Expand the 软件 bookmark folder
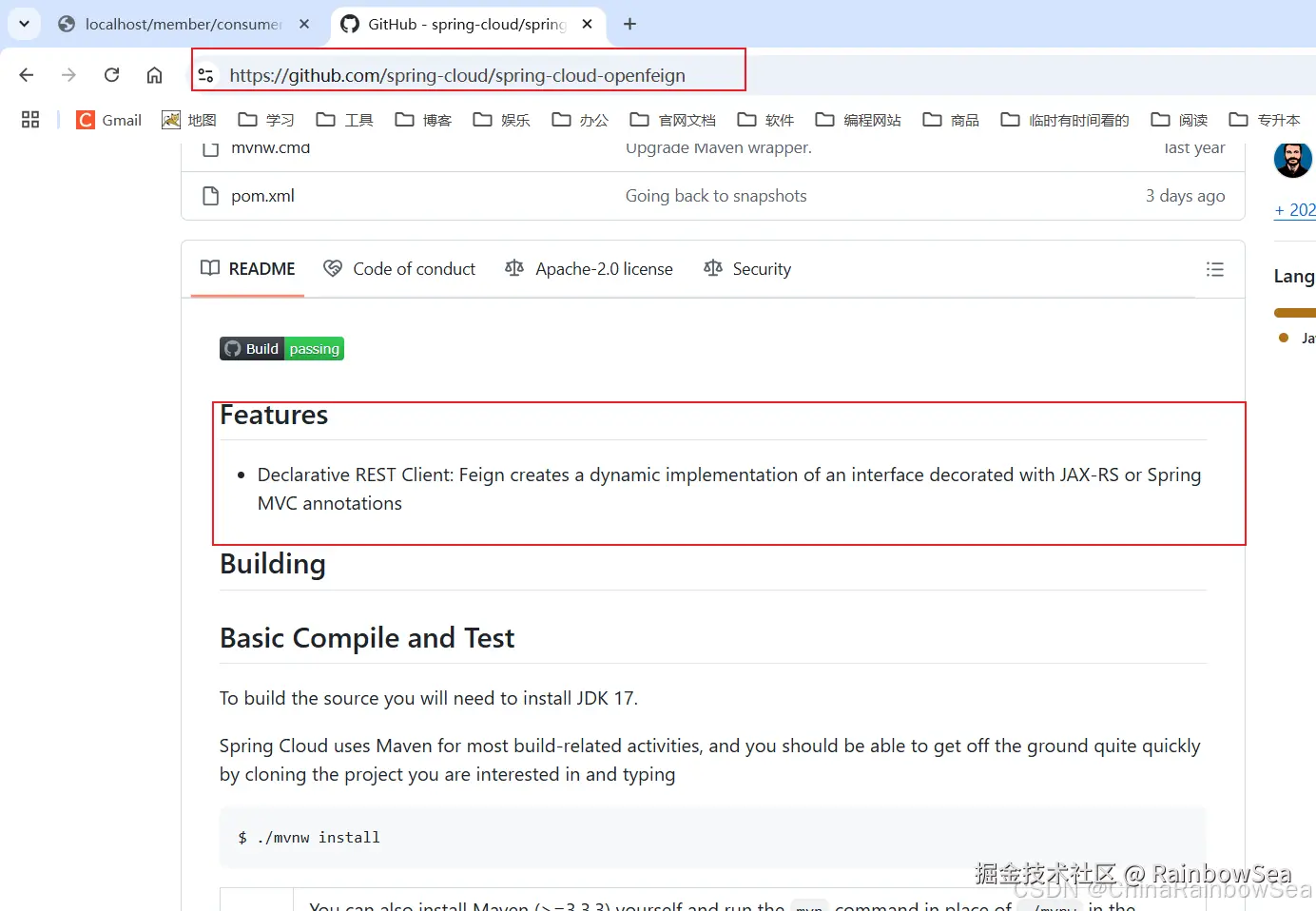Screen dimensions: 1316x911 click(x=765, y=120)
